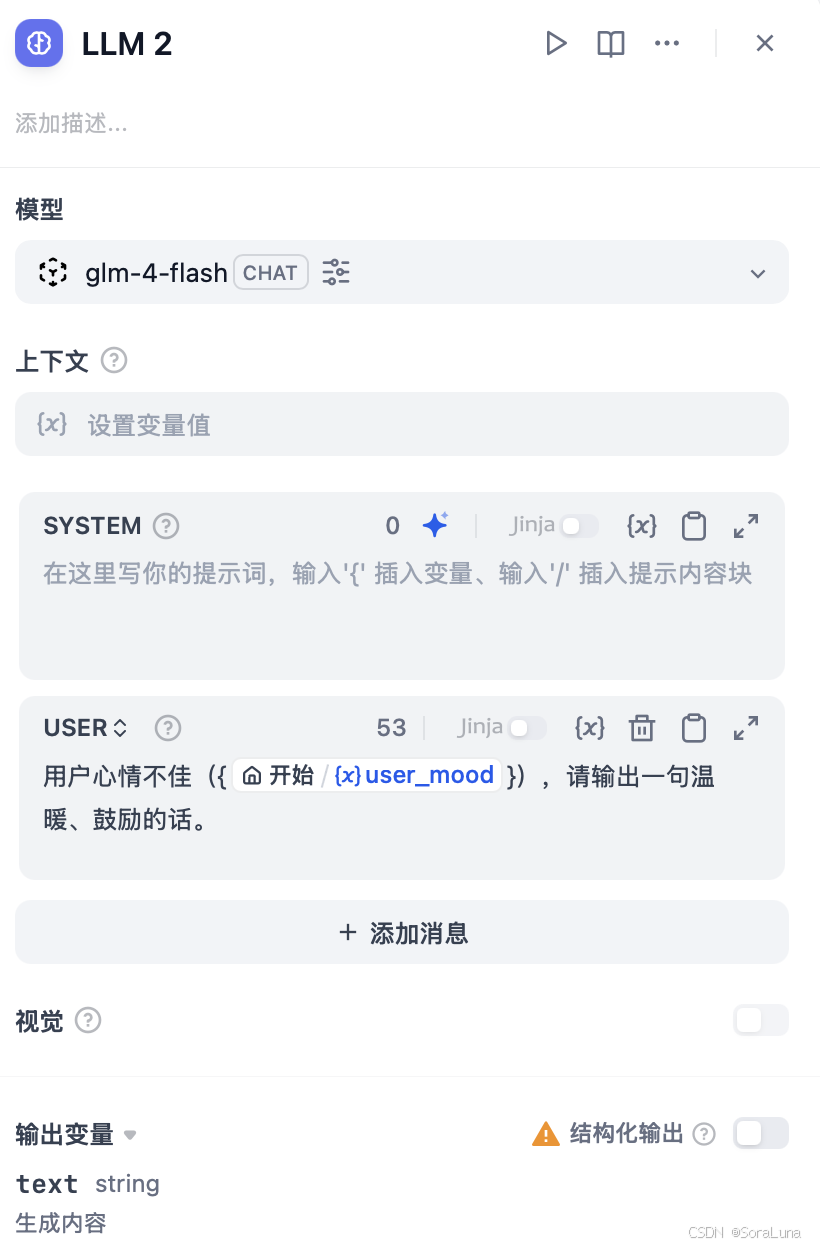Run the LLM 2 node with play icon
Viewport: 820px width, 1248px height.
[556, 43]
